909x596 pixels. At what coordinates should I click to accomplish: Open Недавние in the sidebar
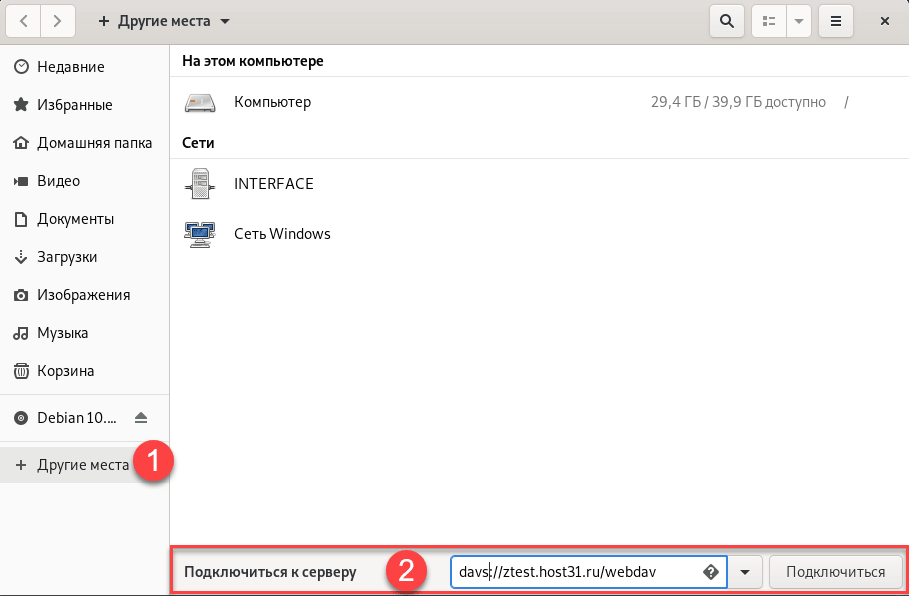point(85,67)
